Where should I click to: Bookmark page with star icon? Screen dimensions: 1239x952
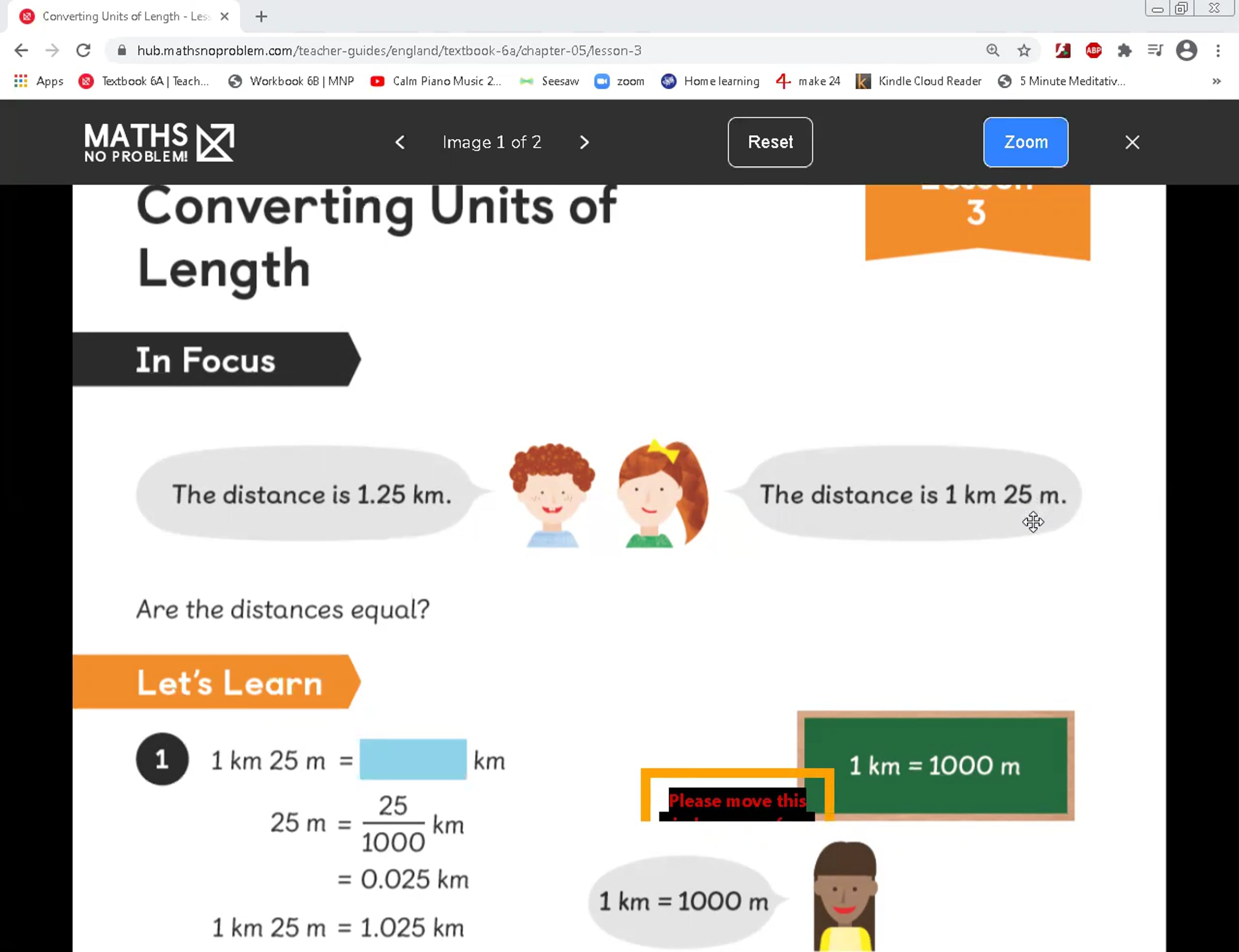[1024, 51]
